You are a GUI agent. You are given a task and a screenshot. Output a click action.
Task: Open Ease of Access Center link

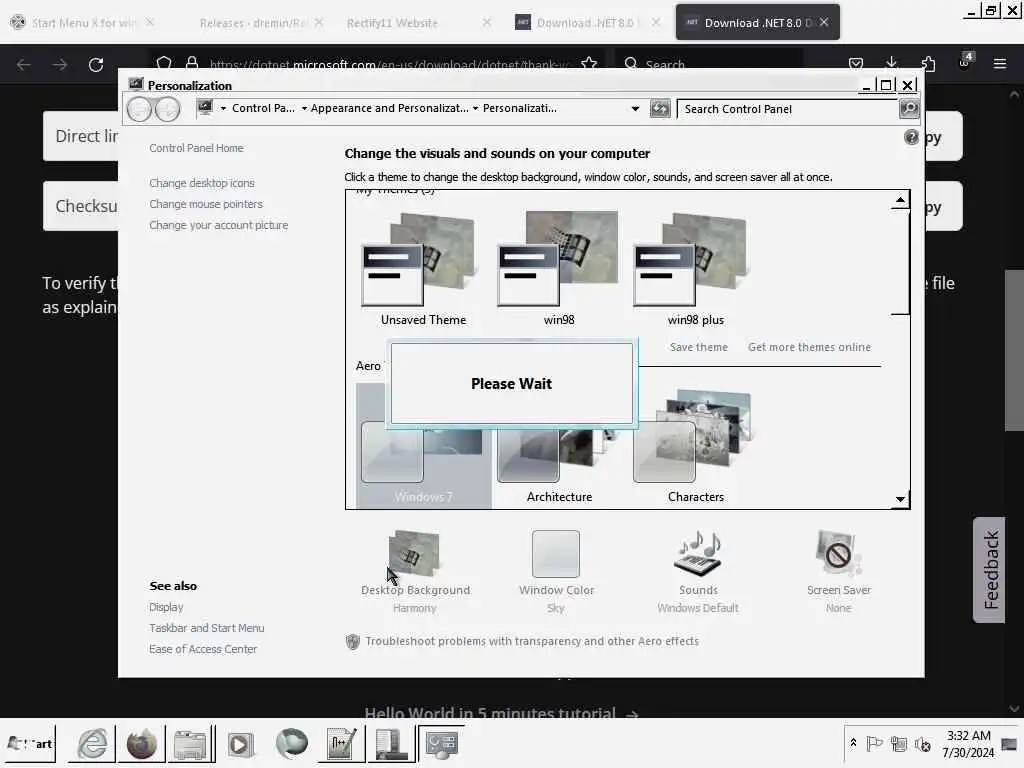202,648
